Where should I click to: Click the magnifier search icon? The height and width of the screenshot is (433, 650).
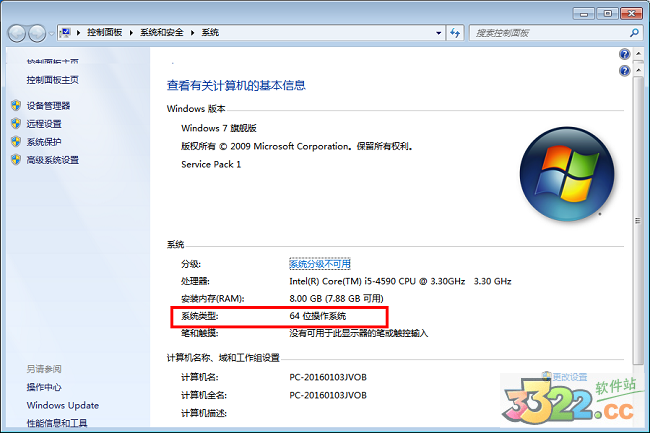point(634,33)
